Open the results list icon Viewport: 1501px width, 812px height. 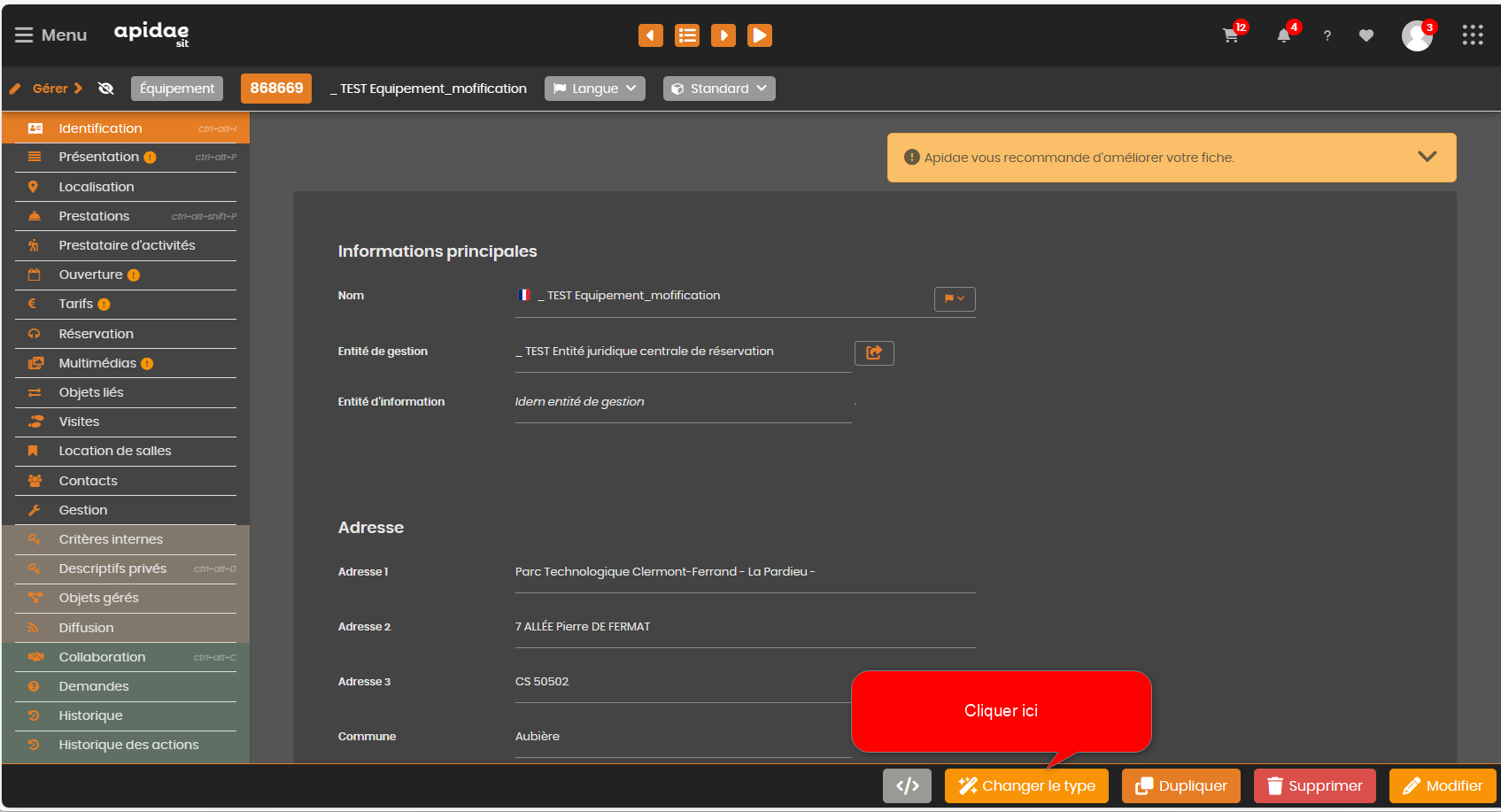687,35
